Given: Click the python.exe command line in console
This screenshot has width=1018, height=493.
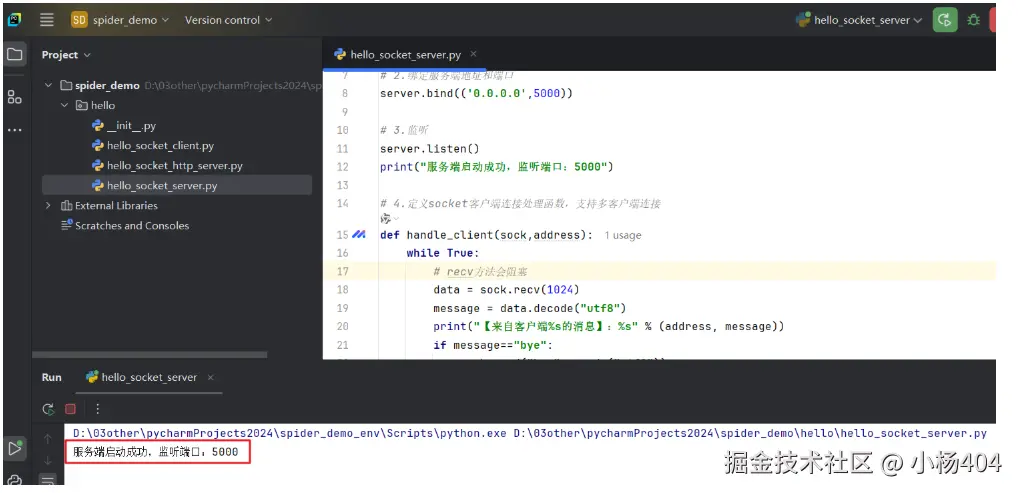Looking at the screenshot, I should coord(529,433).
